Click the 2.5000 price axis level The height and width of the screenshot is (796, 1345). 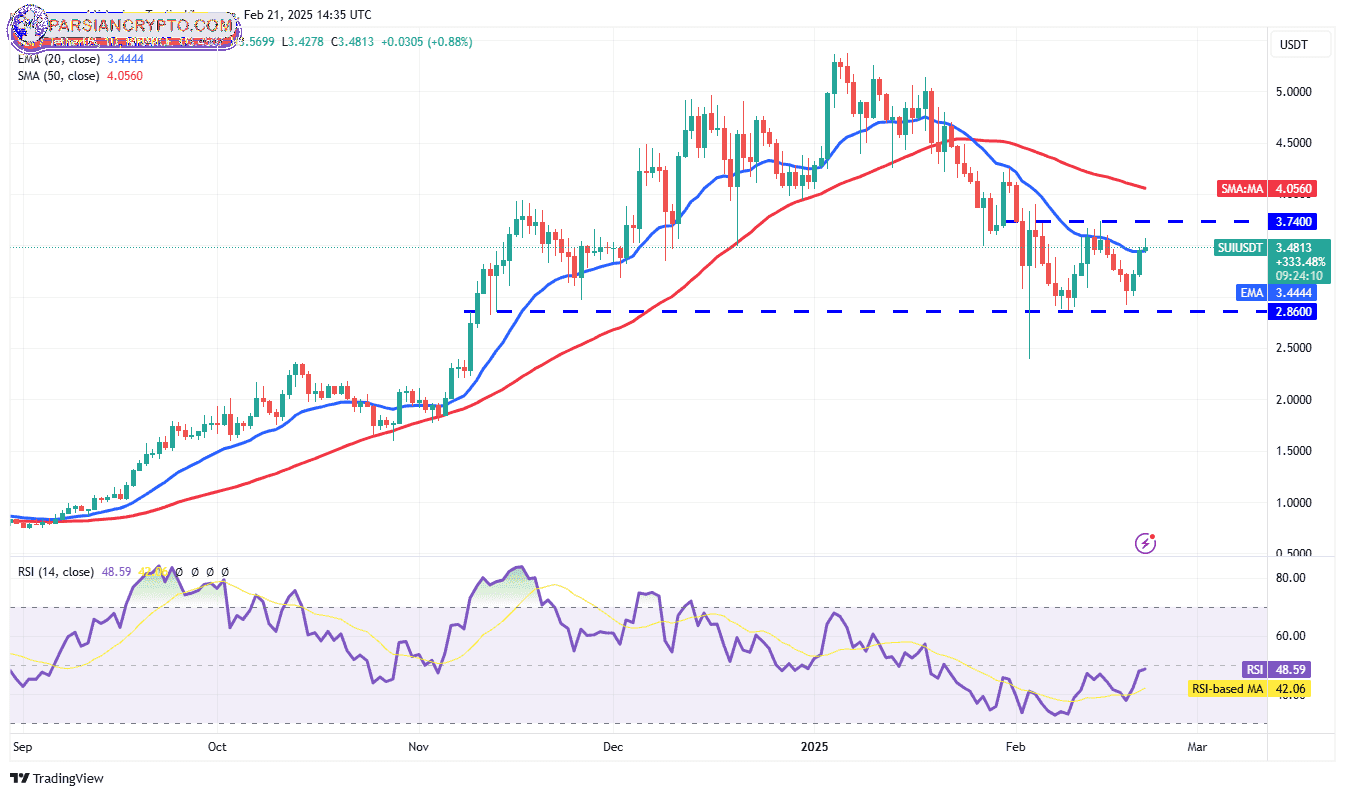pos(1294,348)
